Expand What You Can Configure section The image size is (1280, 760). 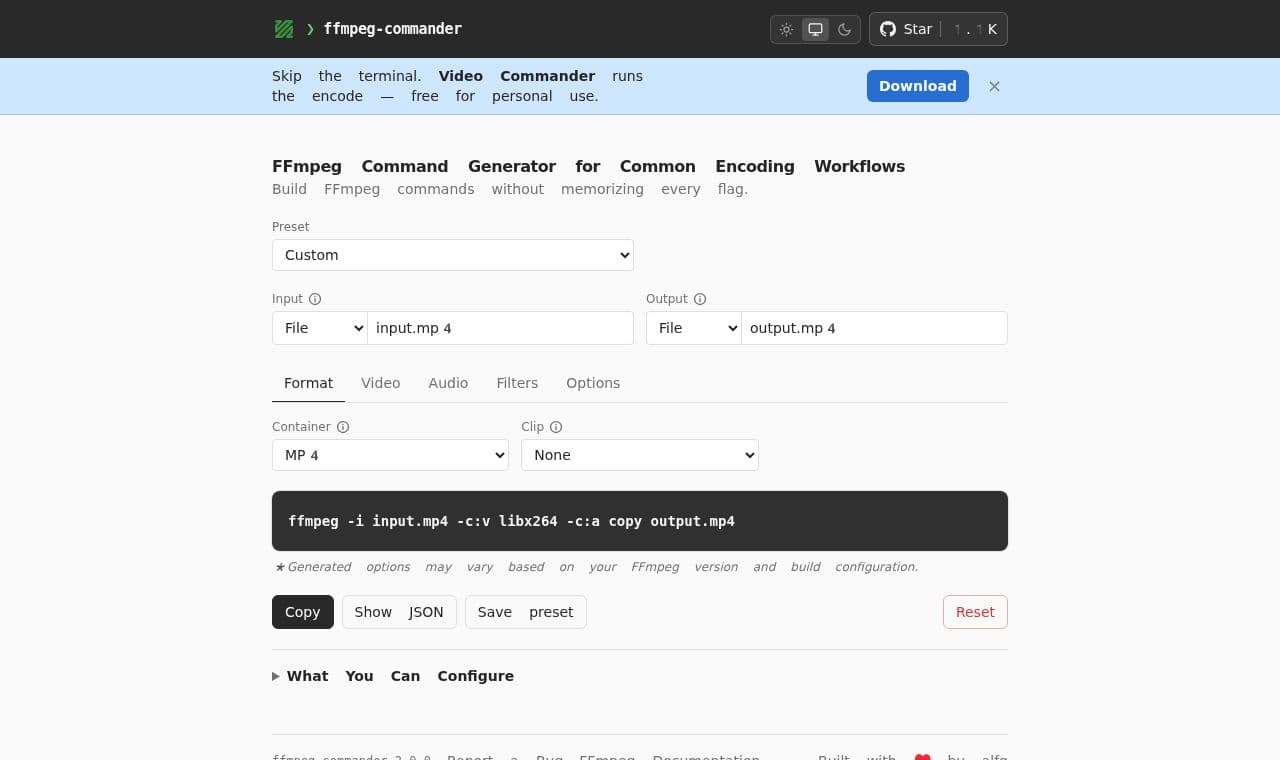[393, 676]
